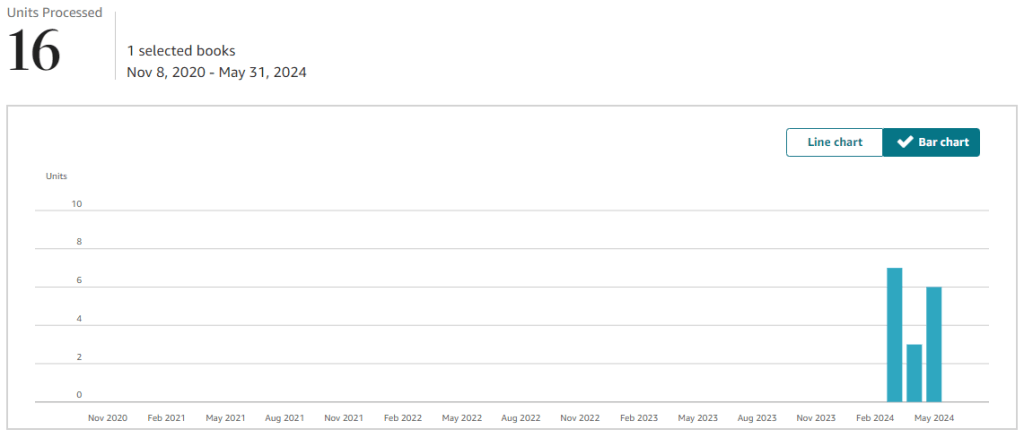Select the Bar chart toggle button

pos(931,142)
